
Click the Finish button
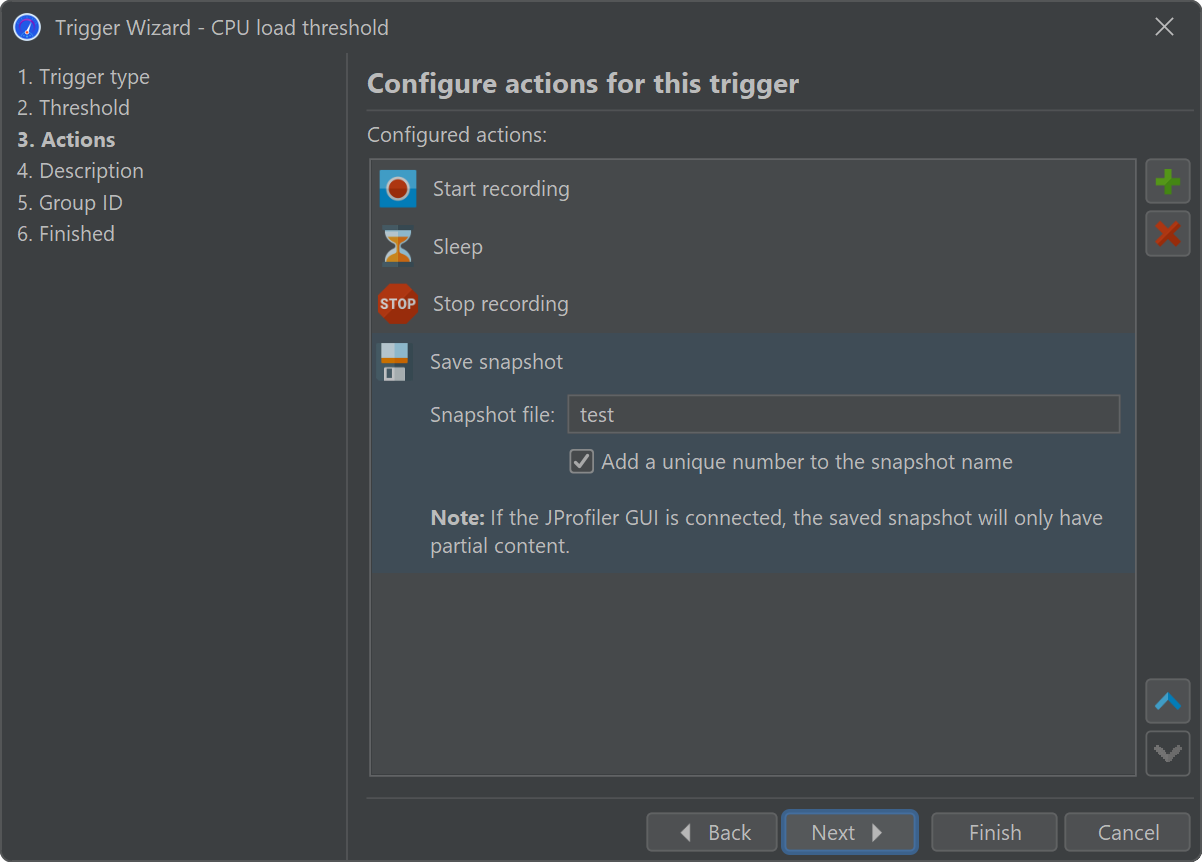[994, 832]
